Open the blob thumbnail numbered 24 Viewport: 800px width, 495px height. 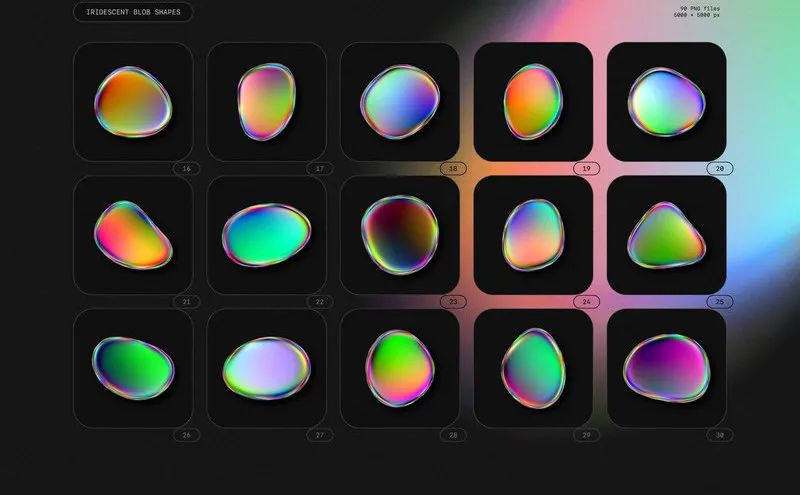pyautogui.click(x=532, y=235)
